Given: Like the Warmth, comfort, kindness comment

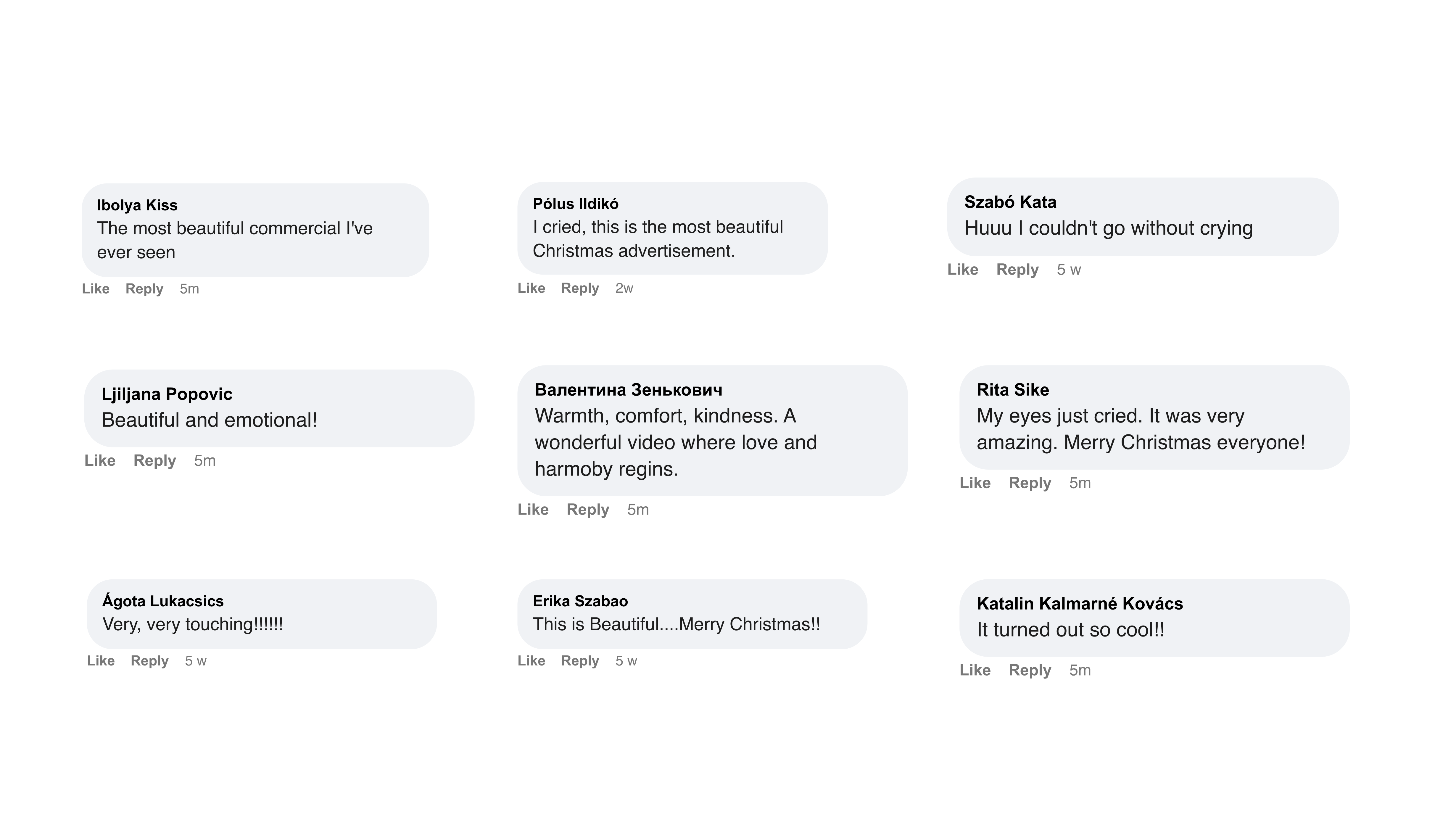Looking at the screenshot, I should pos(533,510).
